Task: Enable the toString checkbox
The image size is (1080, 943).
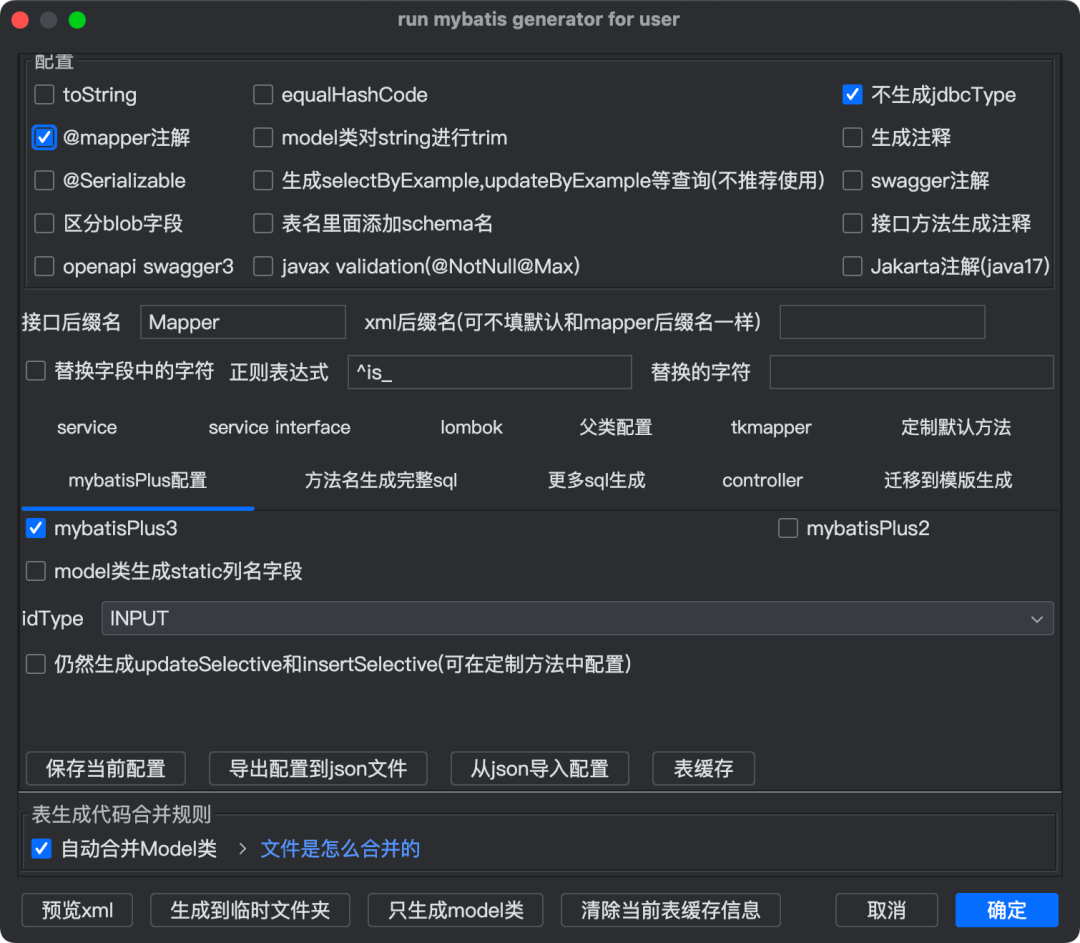Action: [44, 94]
